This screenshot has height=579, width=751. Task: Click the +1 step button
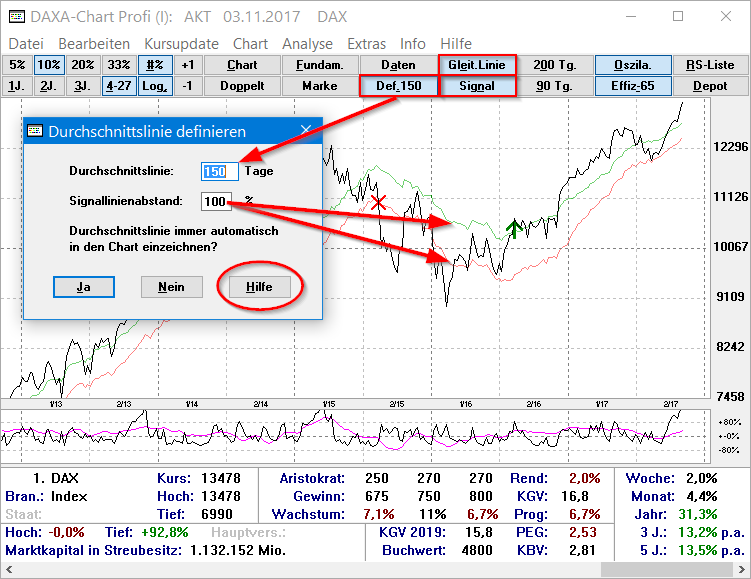[188, 65]
